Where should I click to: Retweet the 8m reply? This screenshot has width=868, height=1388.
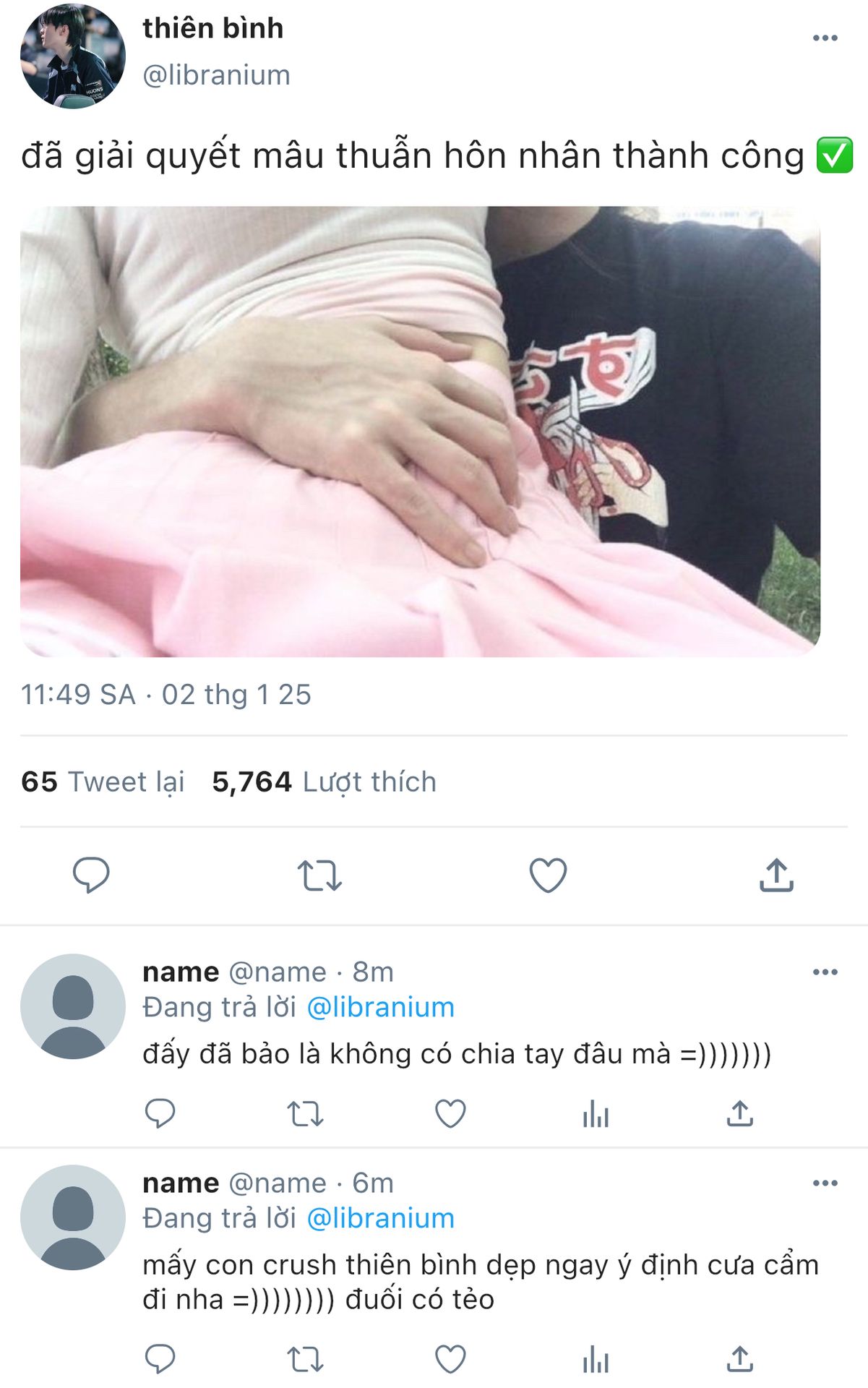click(x=305, y=1114)
